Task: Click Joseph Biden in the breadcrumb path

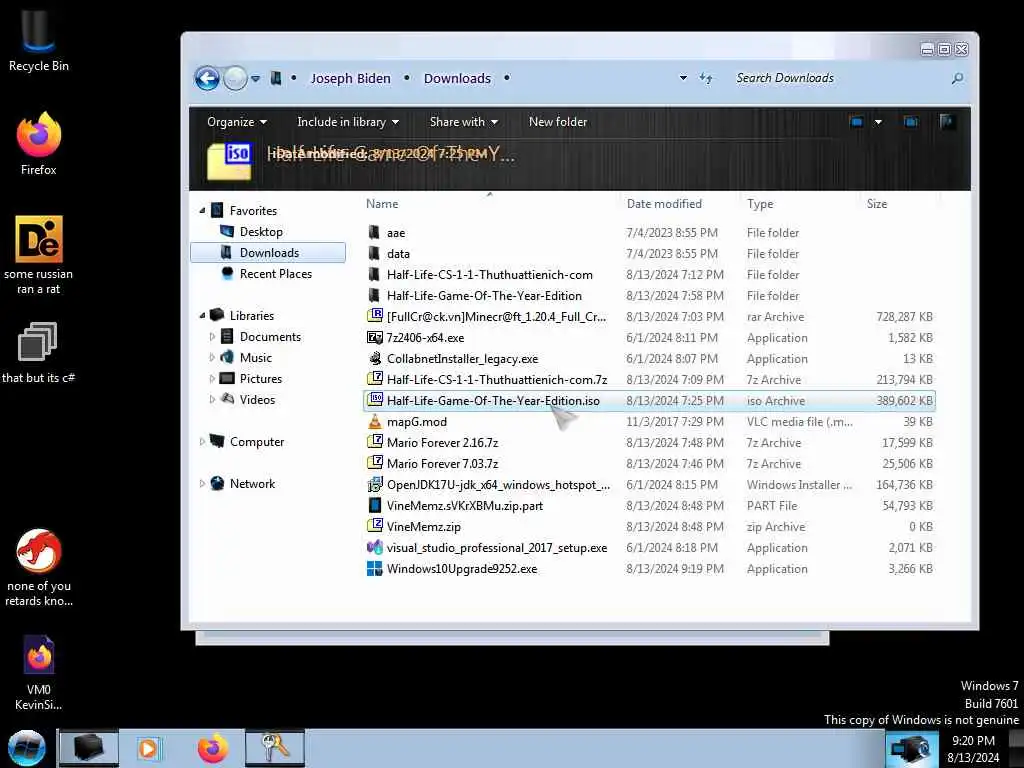Action: pos(350,78)
